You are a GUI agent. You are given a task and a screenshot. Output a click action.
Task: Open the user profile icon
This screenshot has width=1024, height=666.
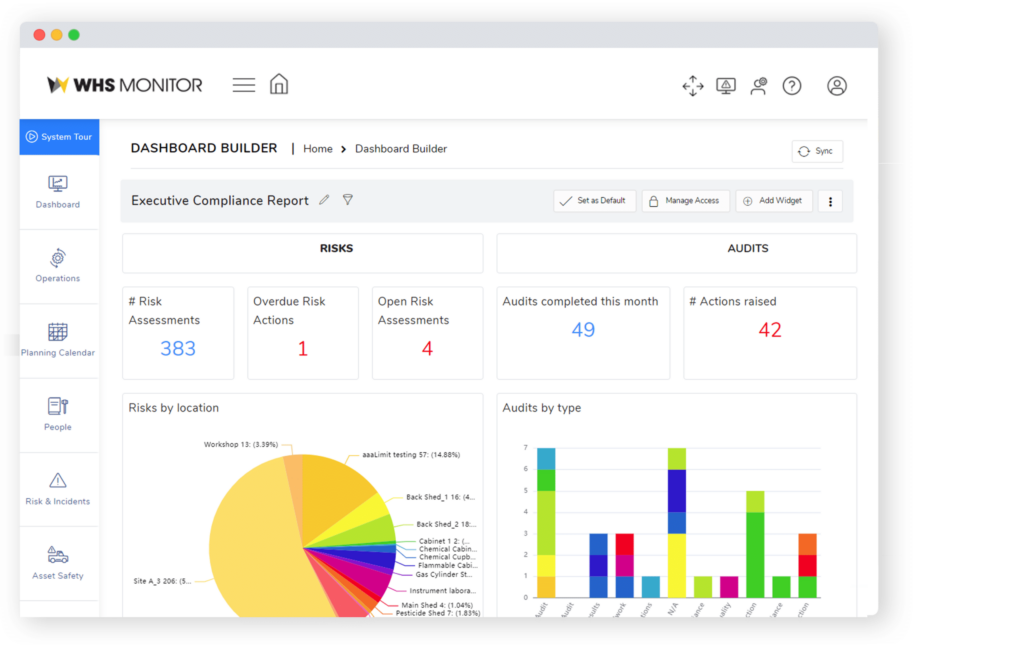837,86
